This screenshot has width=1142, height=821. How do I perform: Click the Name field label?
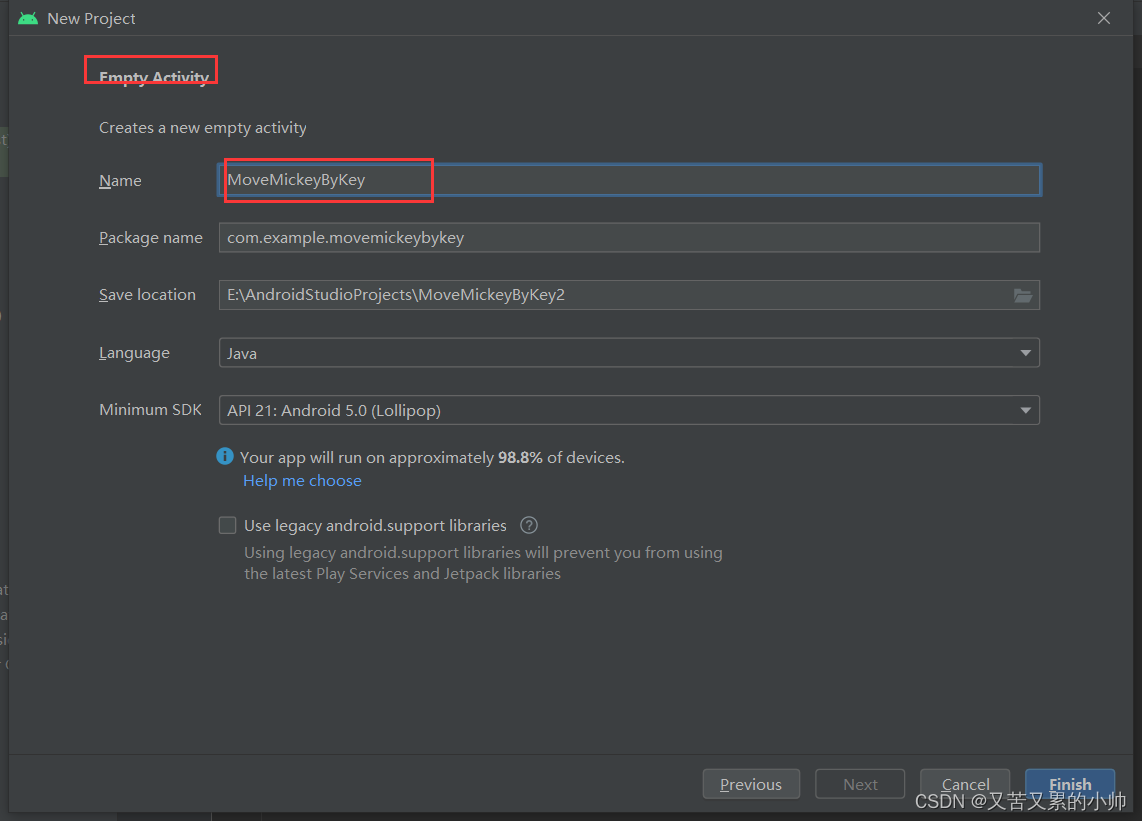click(120, 181)
